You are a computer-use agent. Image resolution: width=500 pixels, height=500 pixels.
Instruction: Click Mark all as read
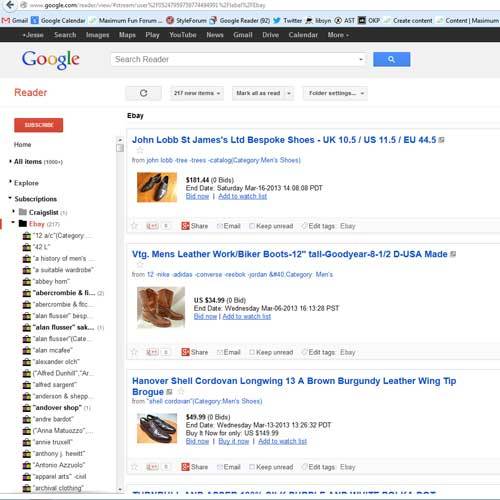tap(258, 93)
